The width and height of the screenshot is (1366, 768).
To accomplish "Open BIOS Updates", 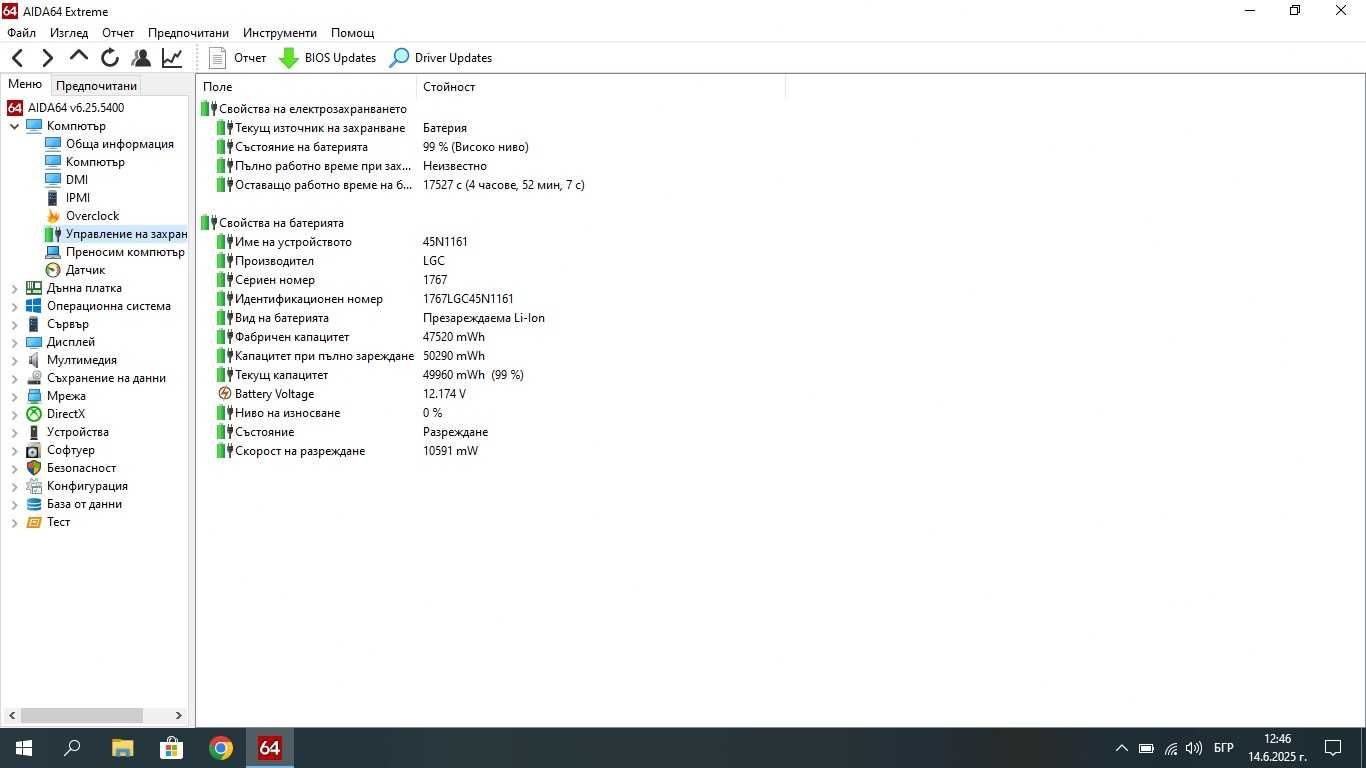I will (x=327, y=58).
